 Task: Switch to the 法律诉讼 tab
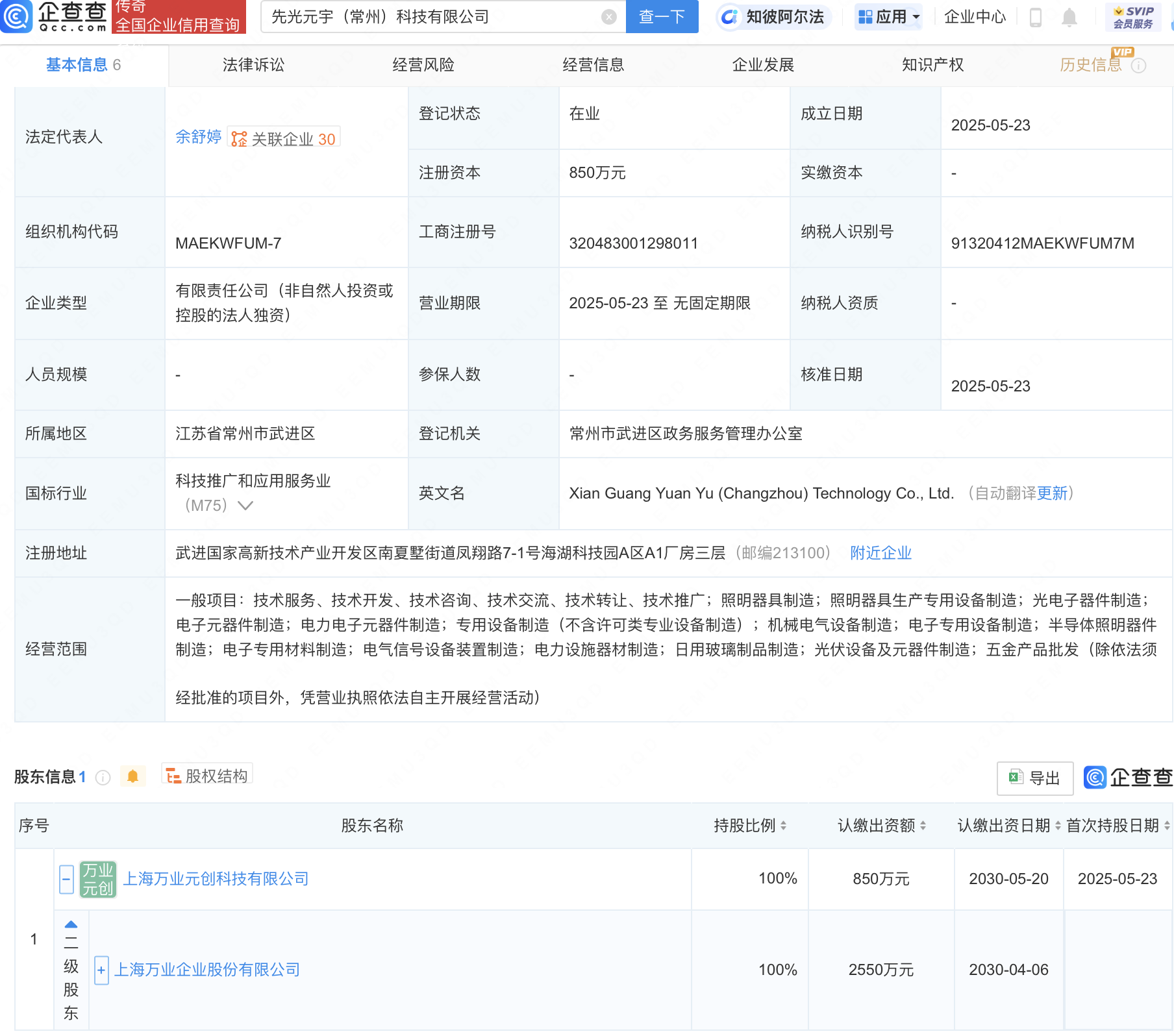[x=253, y=65]
